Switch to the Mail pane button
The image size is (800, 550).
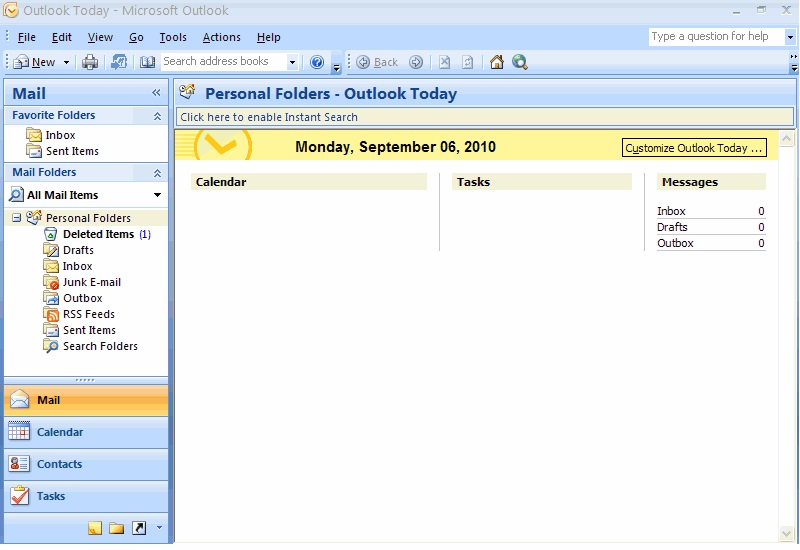point(86,401)
